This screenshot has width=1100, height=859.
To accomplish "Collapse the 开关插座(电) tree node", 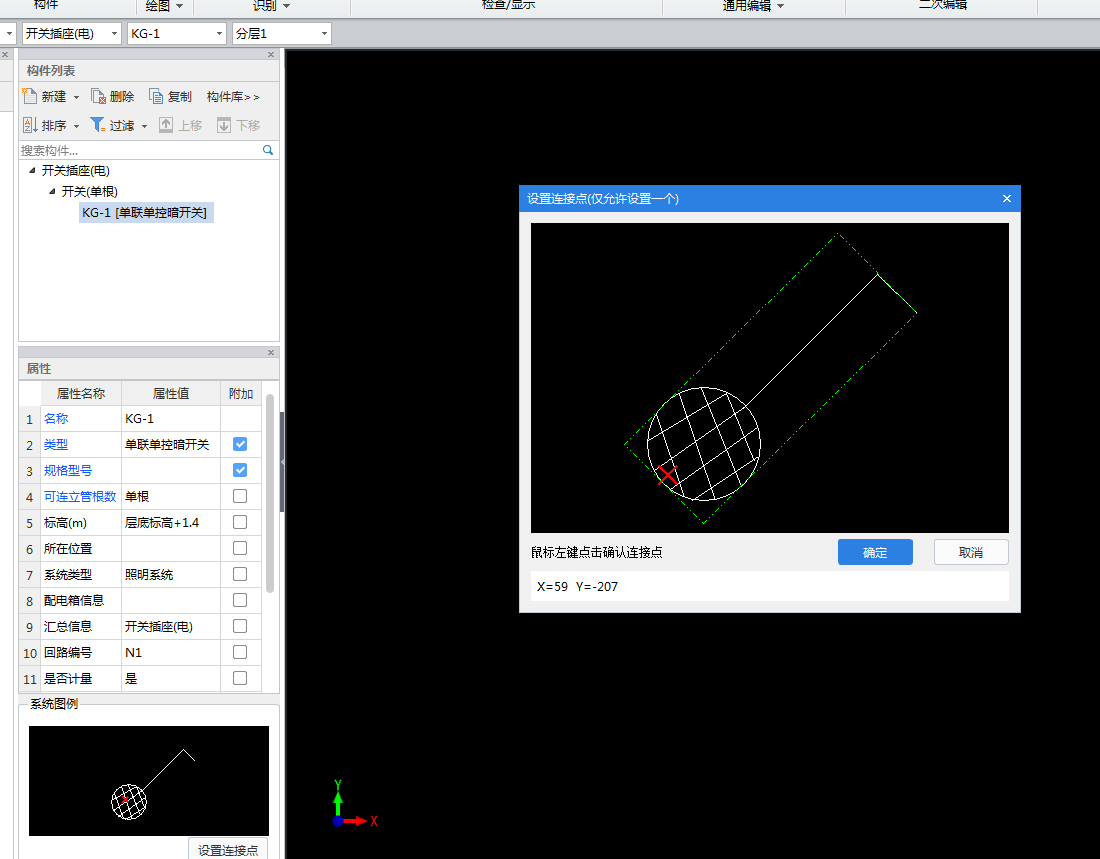I will click(x=32, y=171).
